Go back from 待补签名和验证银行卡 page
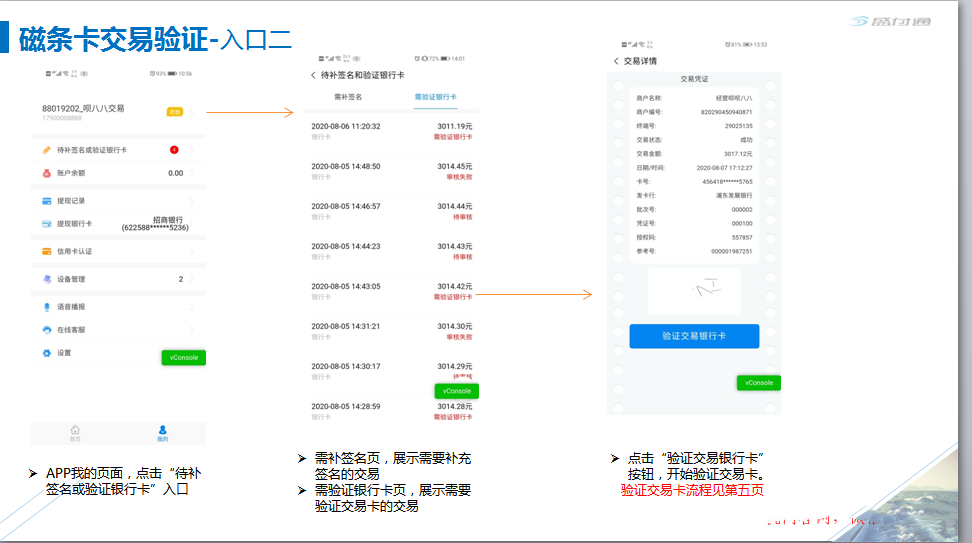This screenshot has width=972, height=543. coord(313,75)
